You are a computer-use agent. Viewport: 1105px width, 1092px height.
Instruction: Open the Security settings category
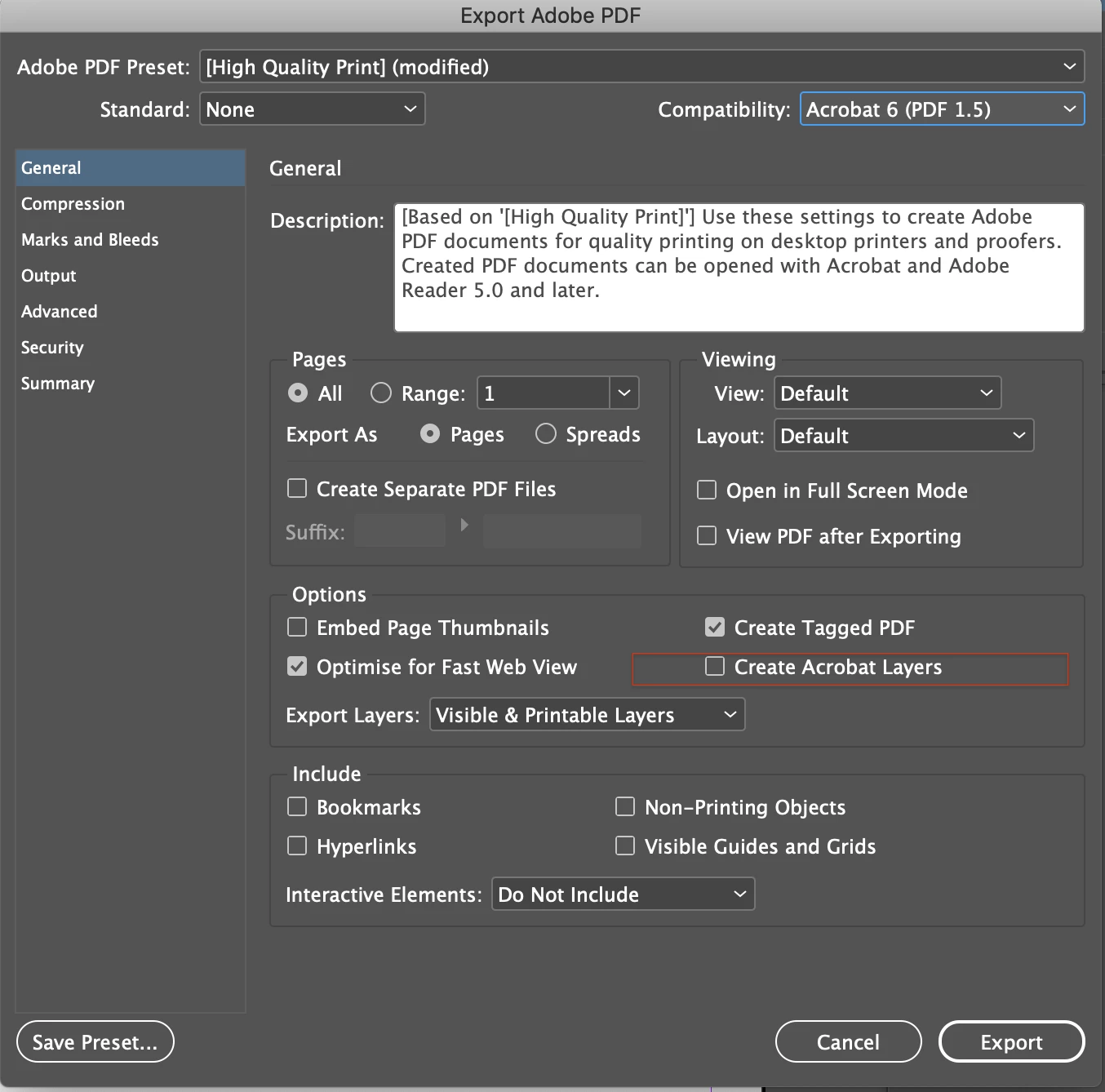131,347
